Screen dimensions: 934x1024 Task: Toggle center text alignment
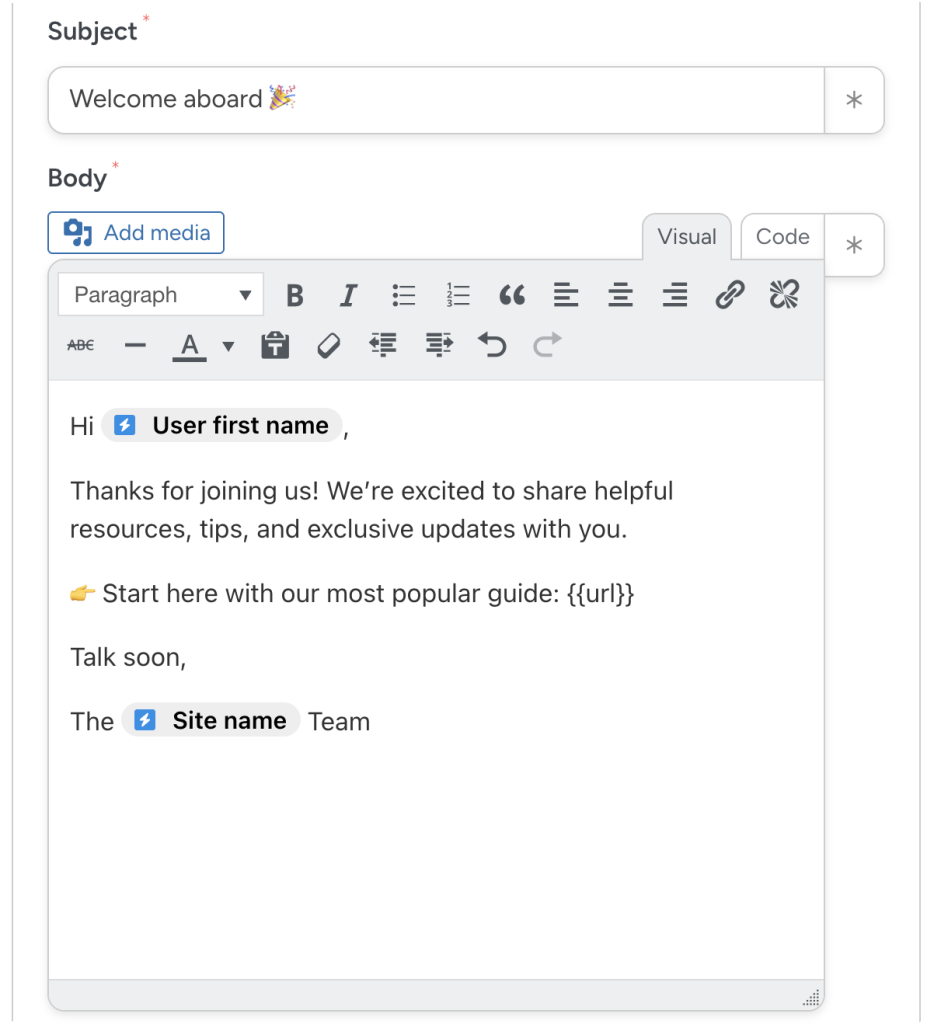click(x=620, y=294)
